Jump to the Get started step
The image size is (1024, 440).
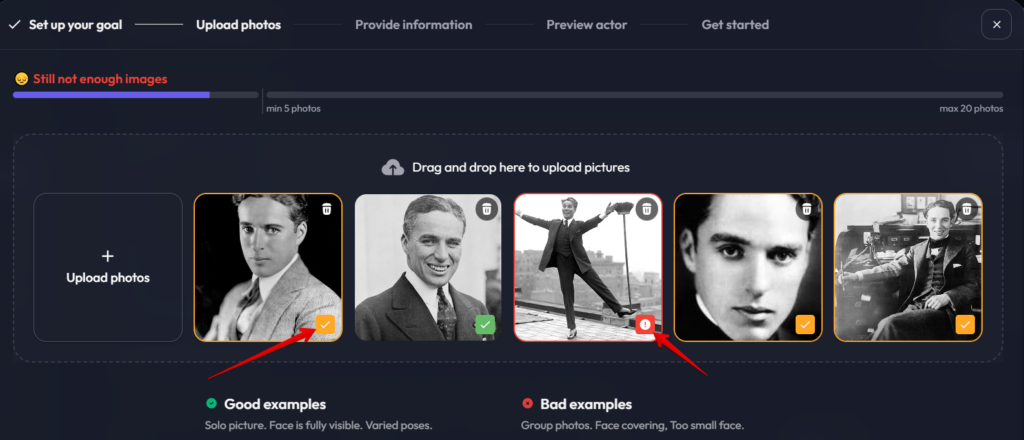(x=735, y=25)
